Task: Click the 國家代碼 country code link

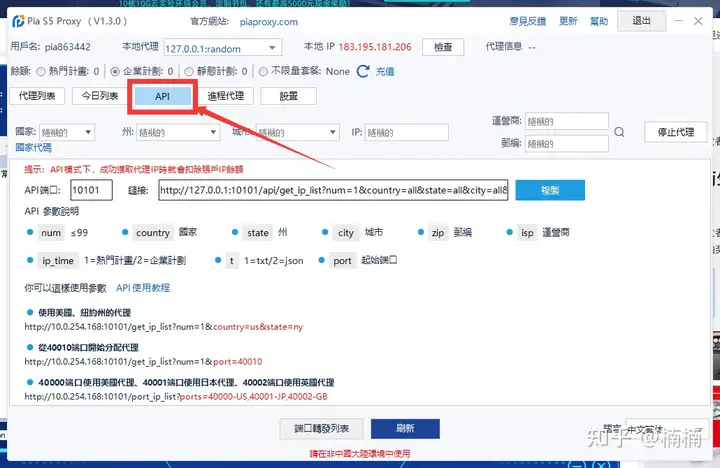Action: 34,147
